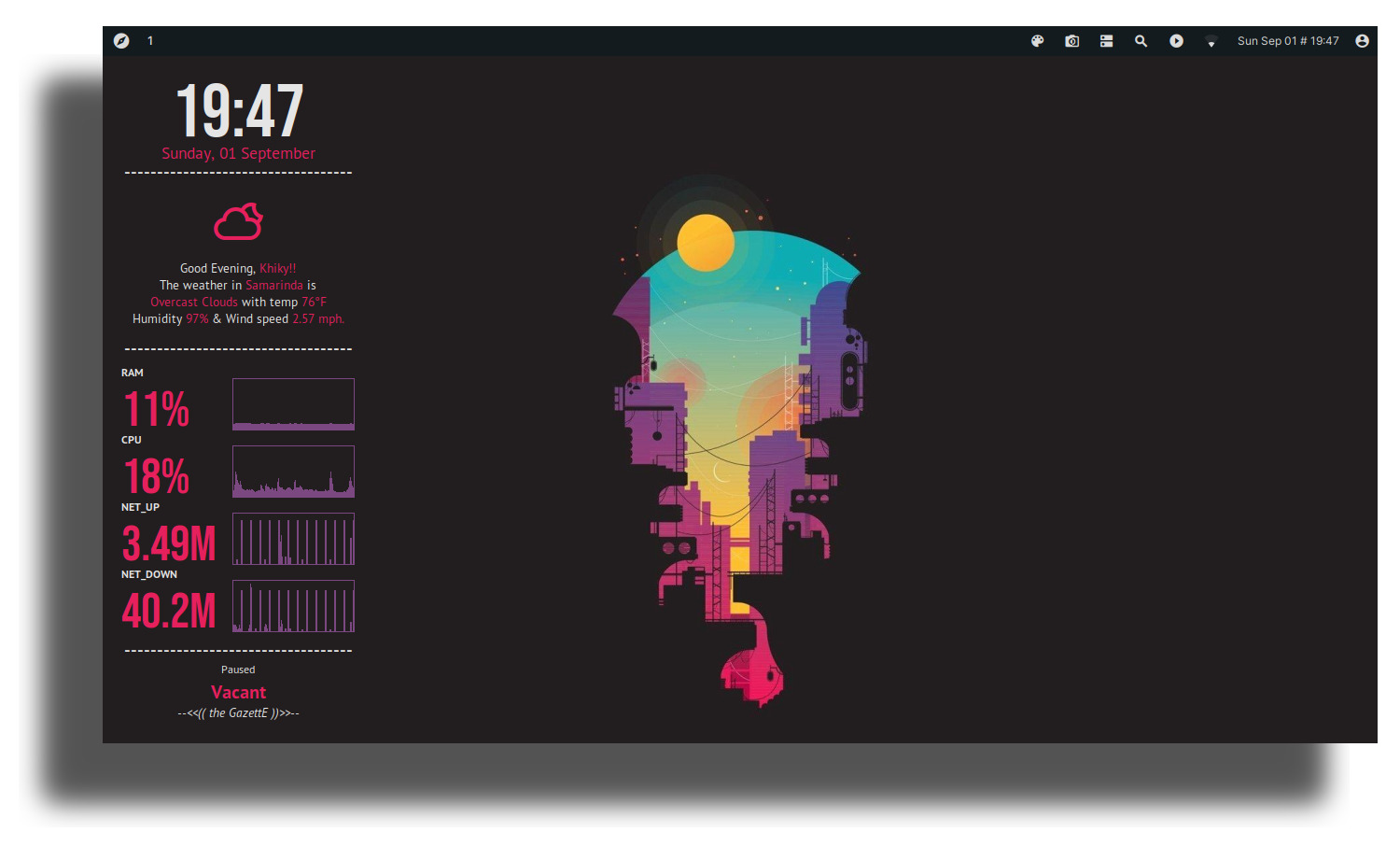Click the RAM usage graph

[293, 404]
